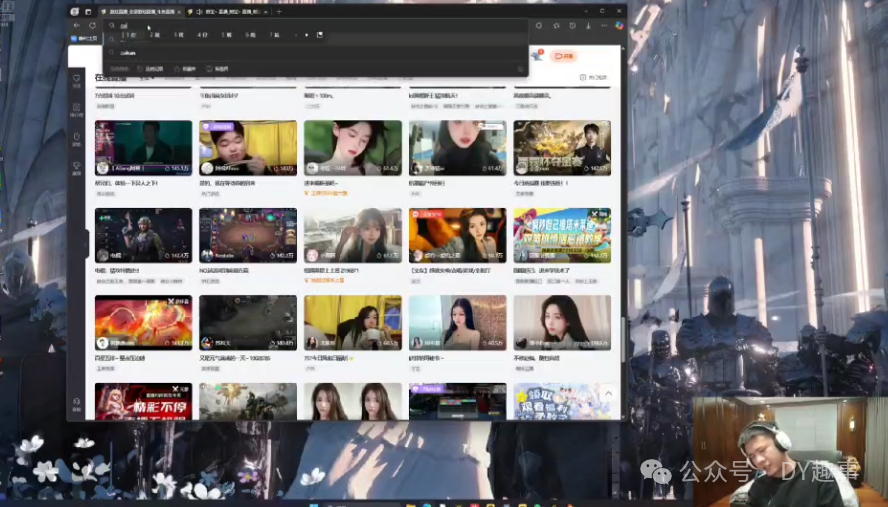Image resolution: width=888 pixels, height=507 pixels.
Task: Choose IME candidate number 7
Action: point(274,35)
